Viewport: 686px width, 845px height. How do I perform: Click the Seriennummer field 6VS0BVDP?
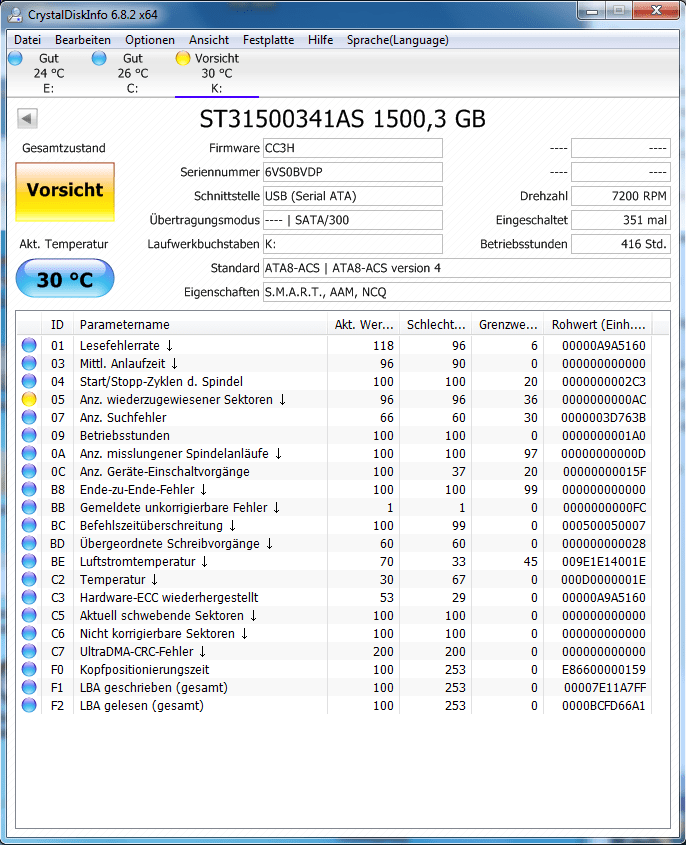coord(353,172)
